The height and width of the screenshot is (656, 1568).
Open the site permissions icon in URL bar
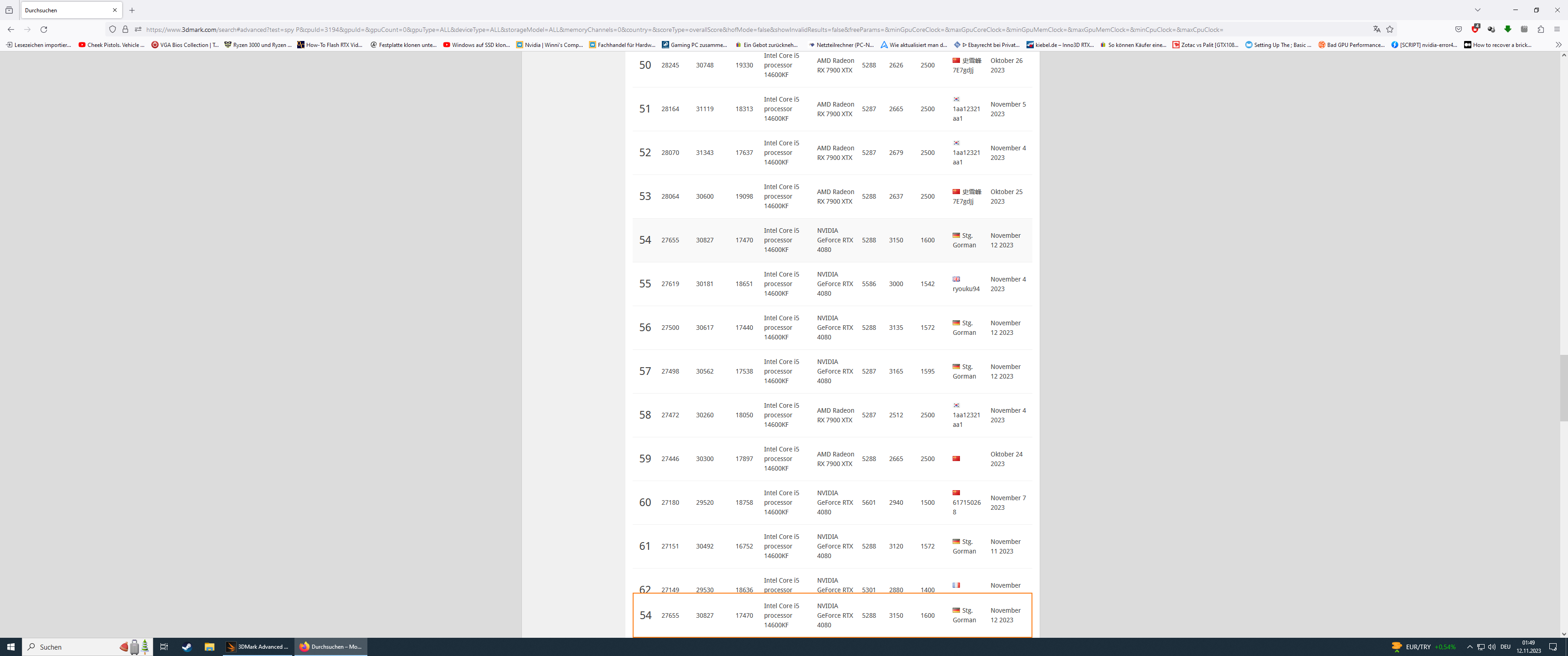pyautogui.click(x=138, y=29)
